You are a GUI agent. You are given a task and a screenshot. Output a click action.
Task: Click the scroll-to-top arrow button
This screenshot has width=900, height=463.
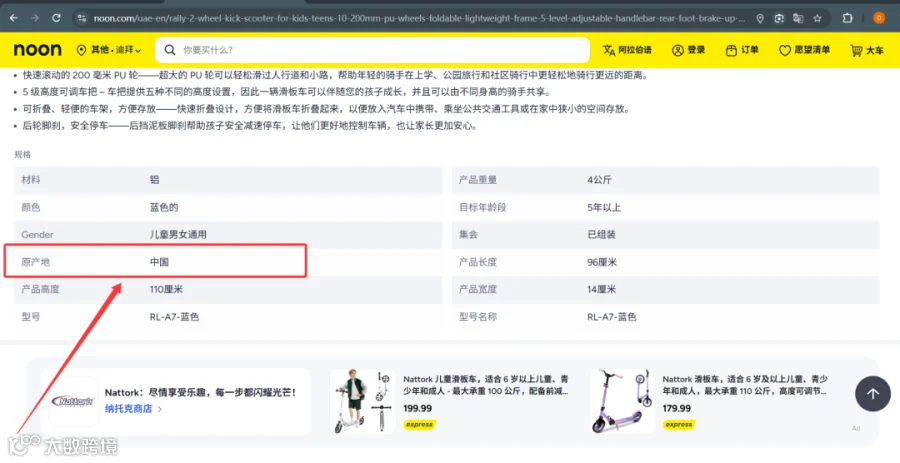(x=872, y=394)
